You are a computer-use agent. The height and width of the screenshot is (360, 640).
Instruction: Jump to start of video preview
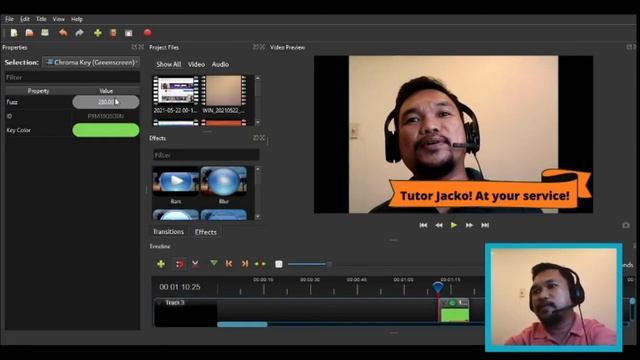[x=423, y=225]
